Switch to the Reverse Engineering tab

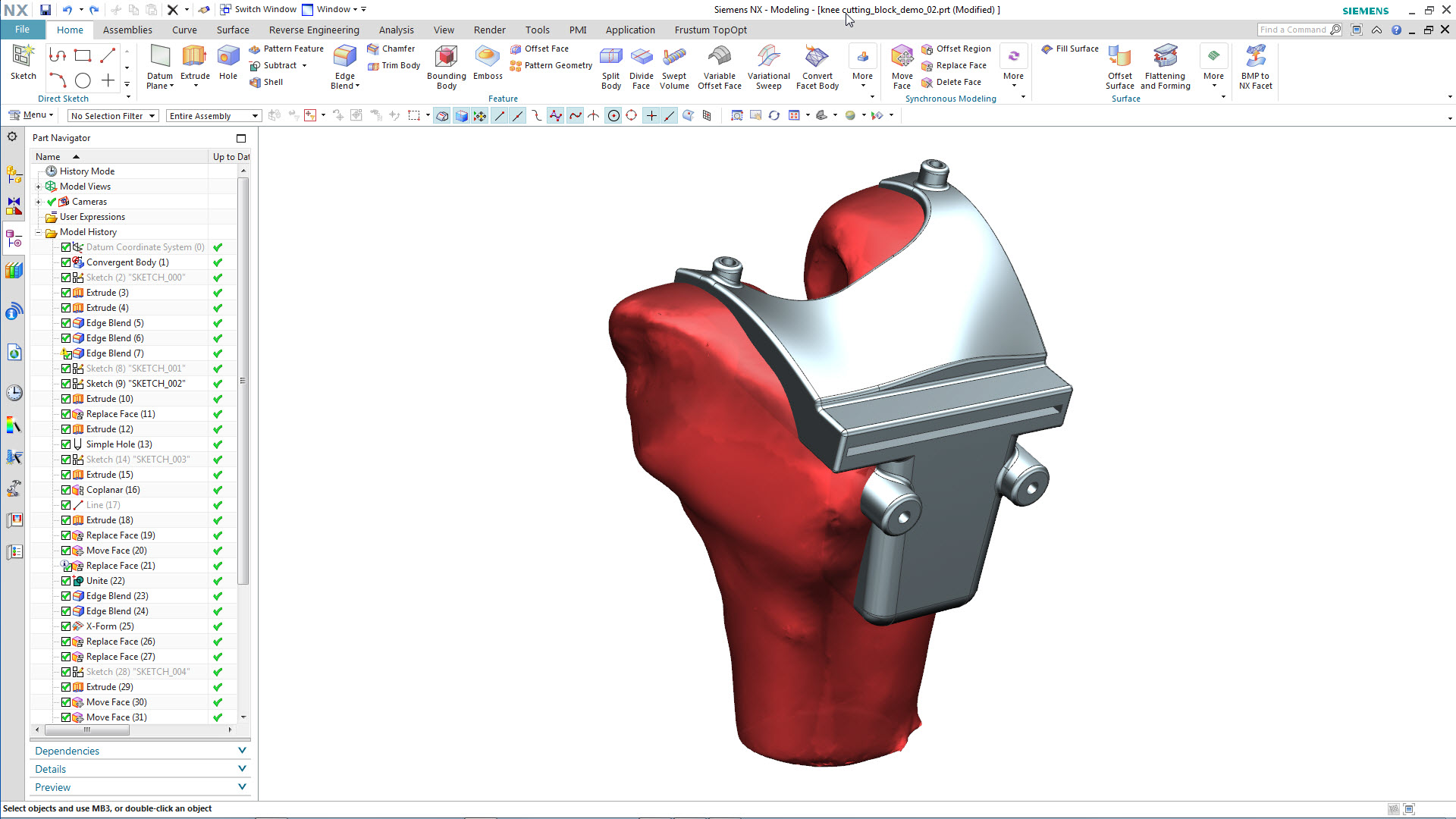pyautogui.click(x=314, y=30)
